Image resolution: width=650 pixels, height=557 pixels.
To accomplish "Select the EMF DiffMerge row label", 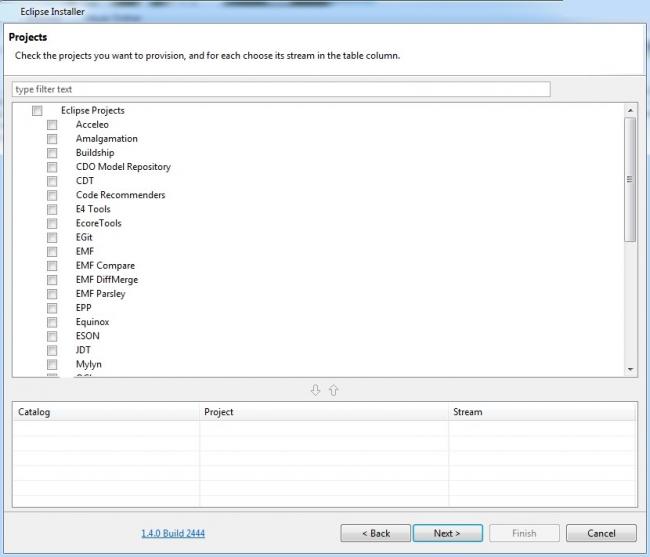I will coord(107,280).
